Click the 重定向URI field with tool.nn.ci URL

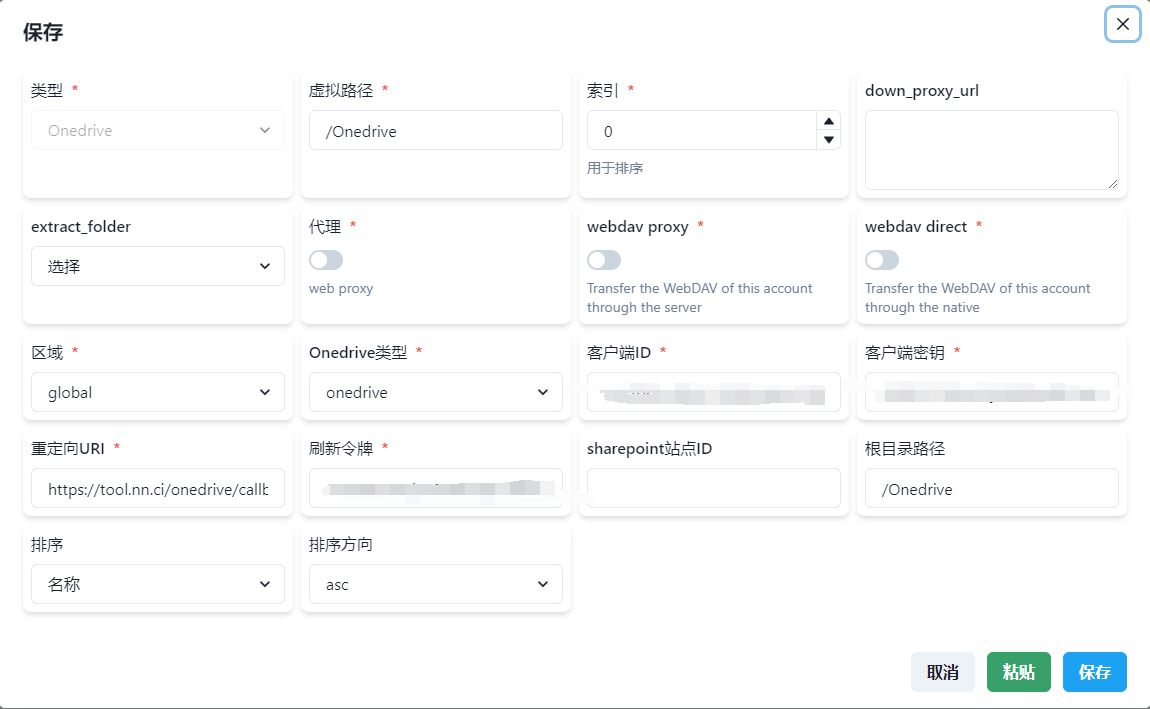pyautogui.click(x=157, y=488)
